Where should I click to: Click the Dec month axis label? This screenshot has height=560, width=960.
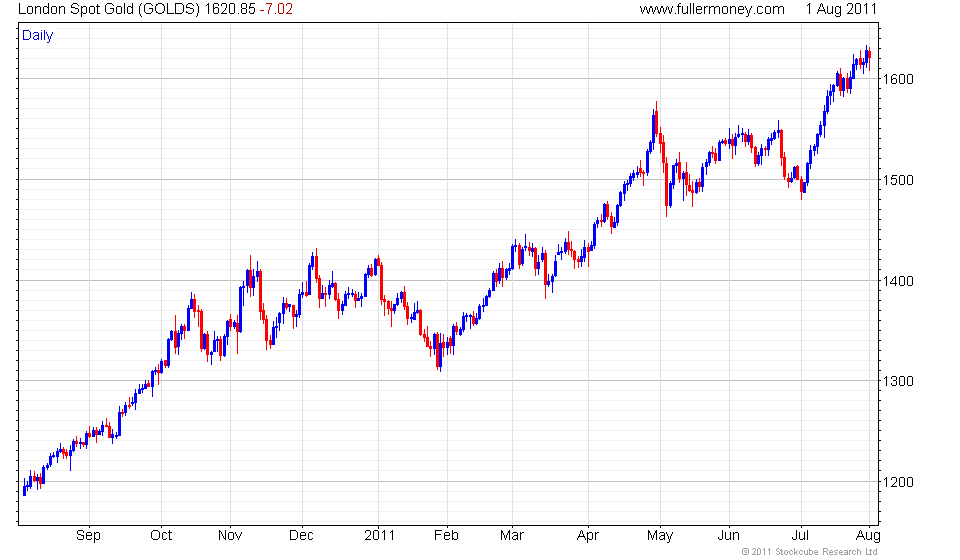(301, 535)
